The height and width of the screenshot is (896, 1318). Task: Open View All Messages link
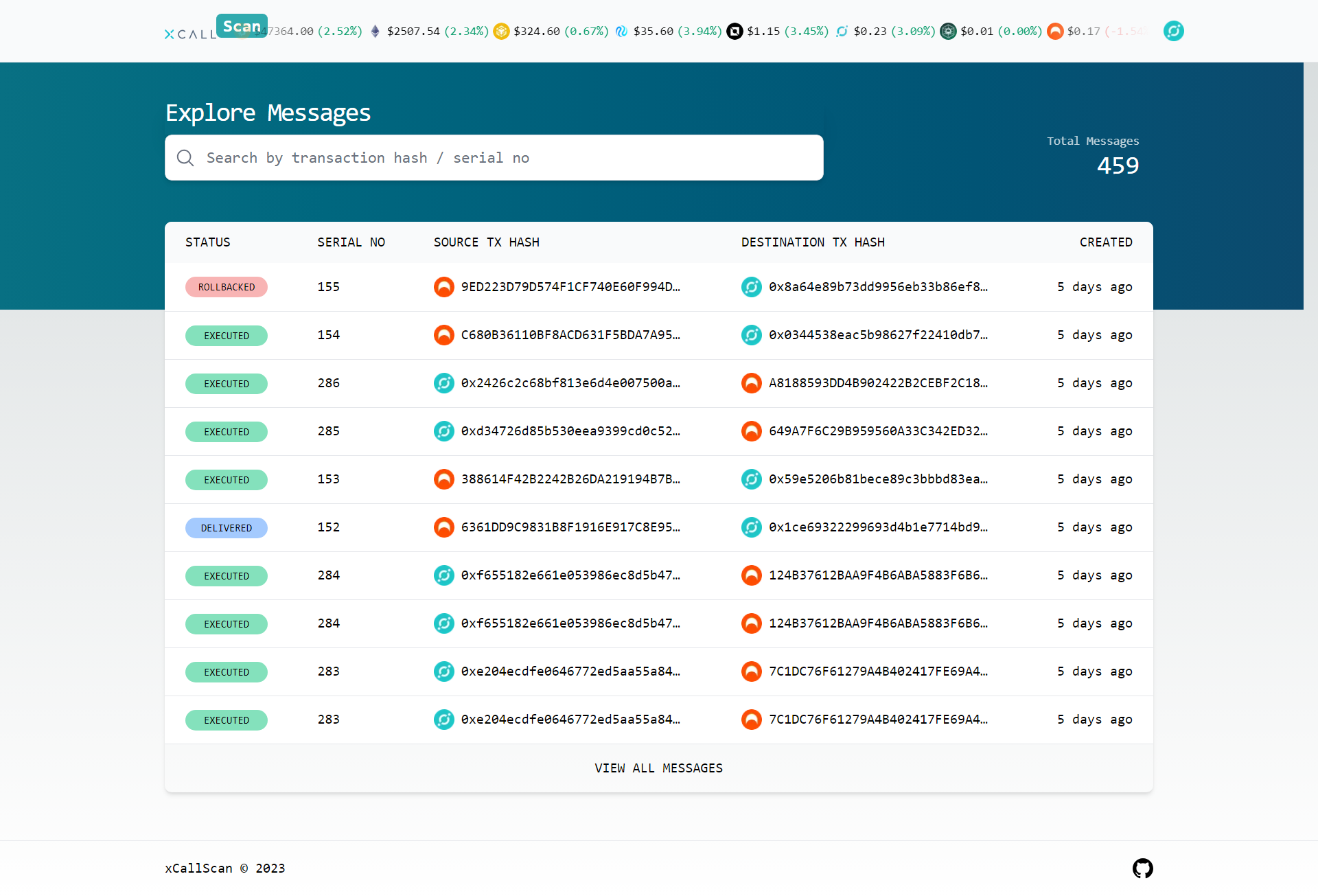pyautogui.click(x=658, y=768)
